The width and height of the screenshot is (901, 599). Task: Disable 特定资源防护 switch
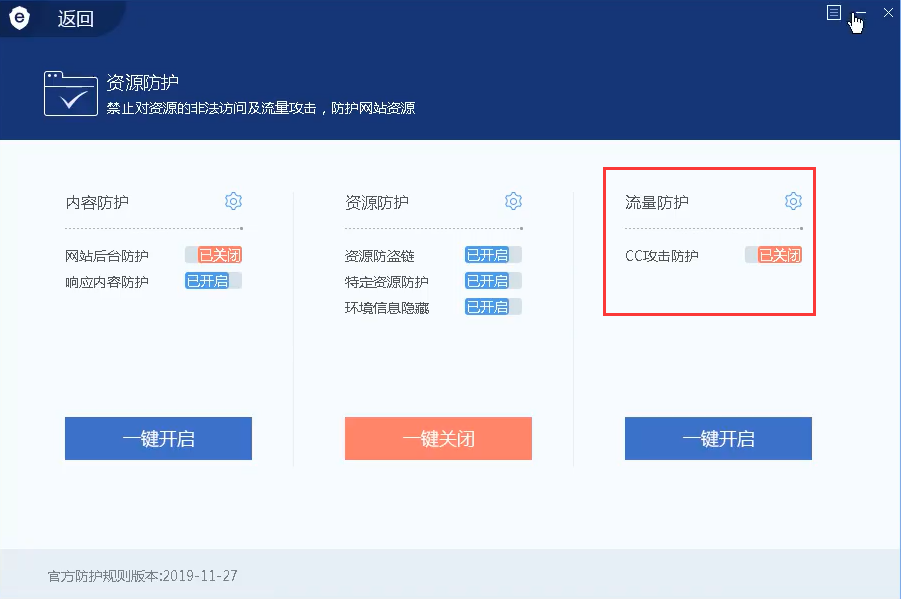click(x=493, y=281)
